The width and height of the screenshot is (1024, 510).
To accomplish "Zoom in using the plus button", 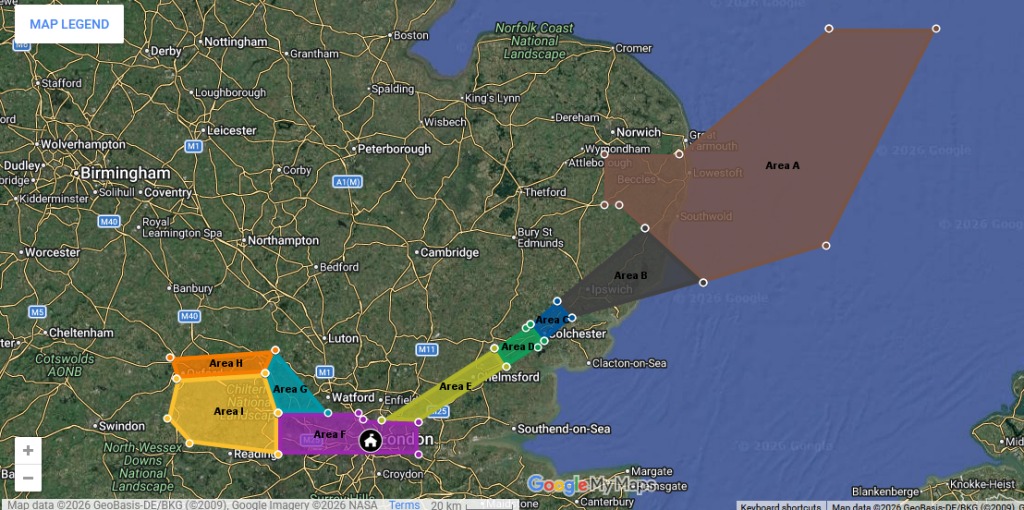I will 28,450.
